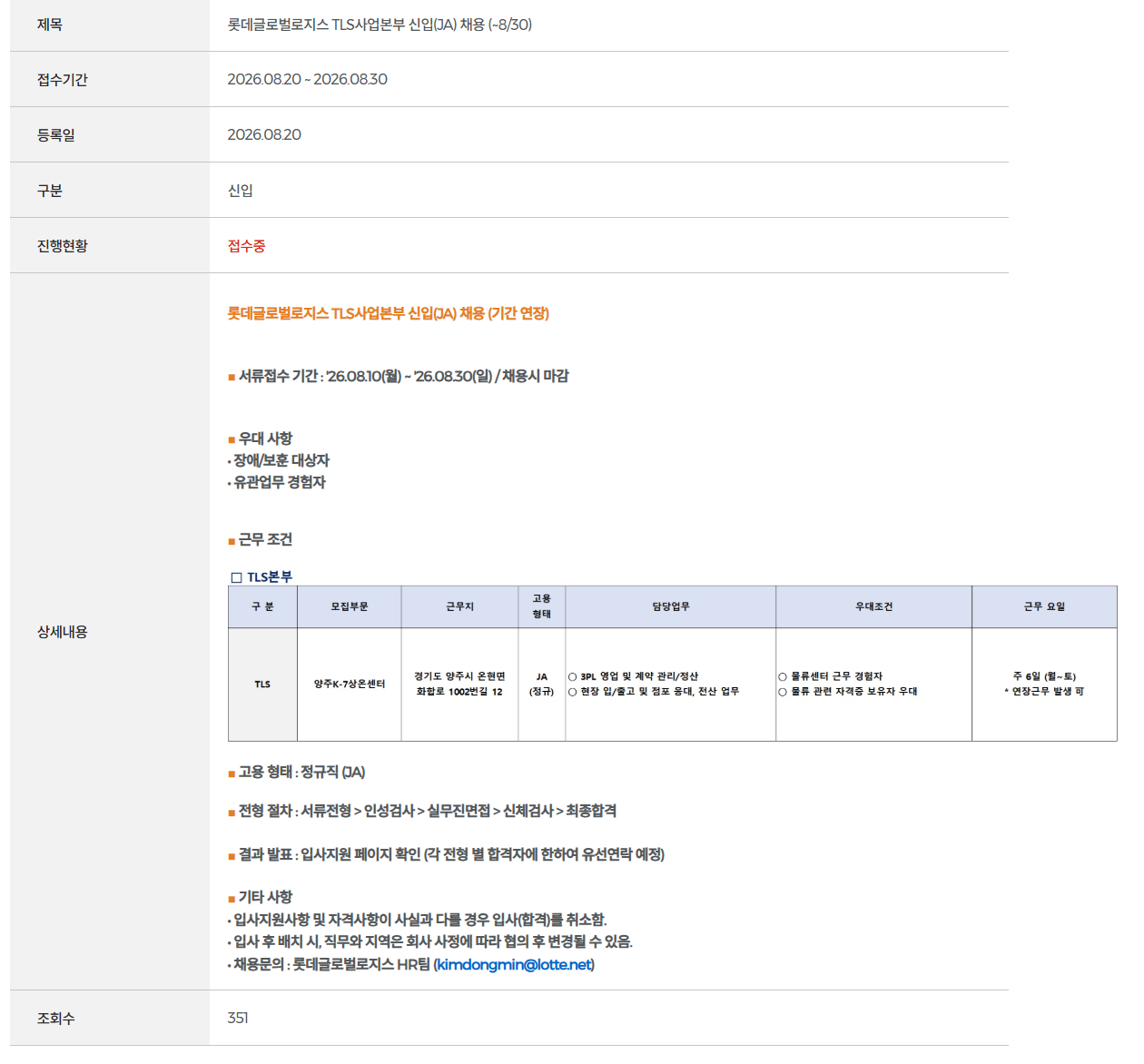Select the '기타 사항' heading
1144x1064 pixels.
[260, 897]
